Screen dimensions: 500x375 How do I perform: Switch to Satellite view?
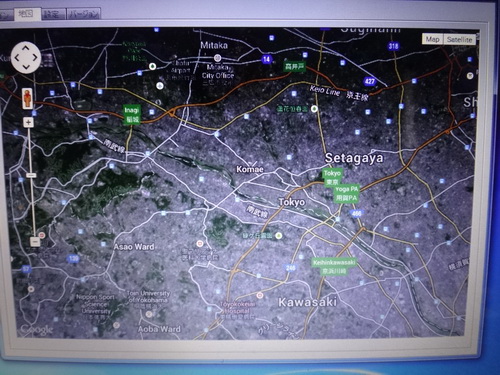(x=460, y=39)
